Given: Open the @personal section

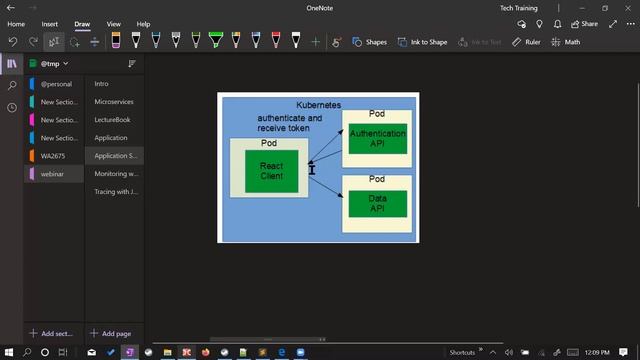Looking at the screenshot, I should [x=53, y=84].
